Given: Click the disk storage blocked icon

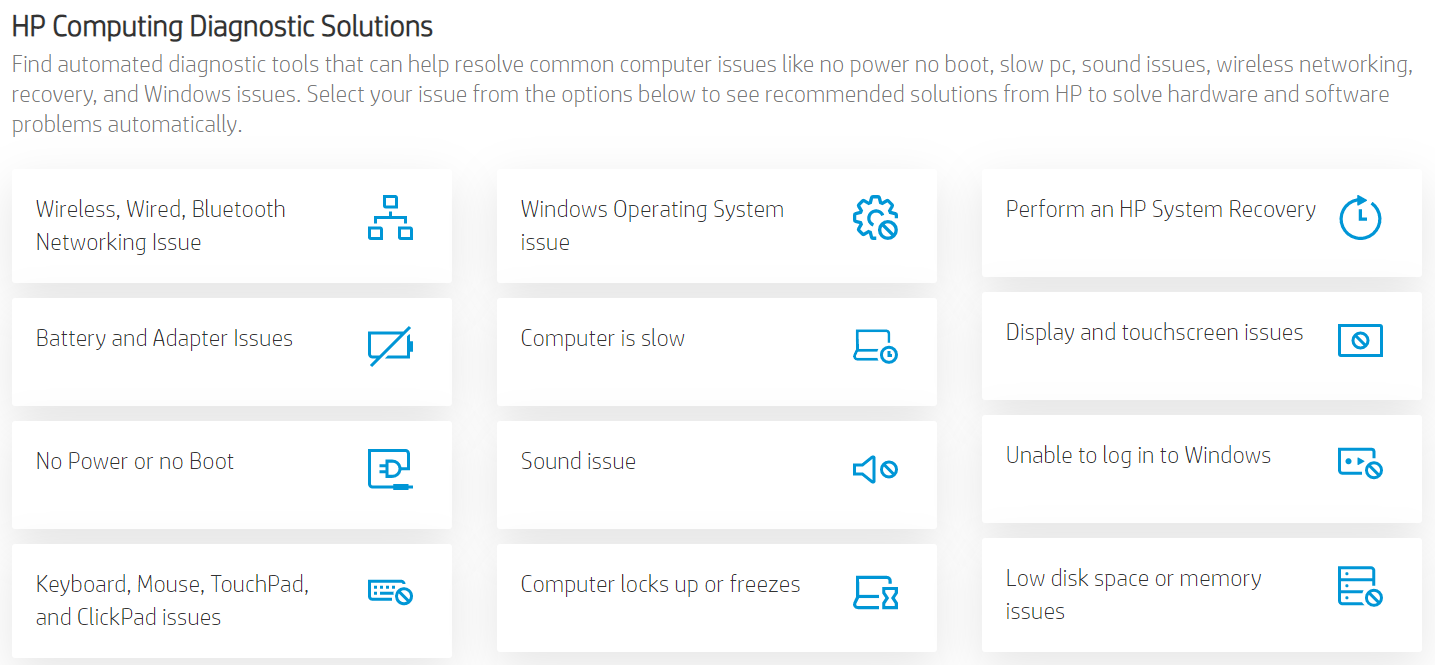Looking at the screenshot, I should click(x=1360, y=586).
